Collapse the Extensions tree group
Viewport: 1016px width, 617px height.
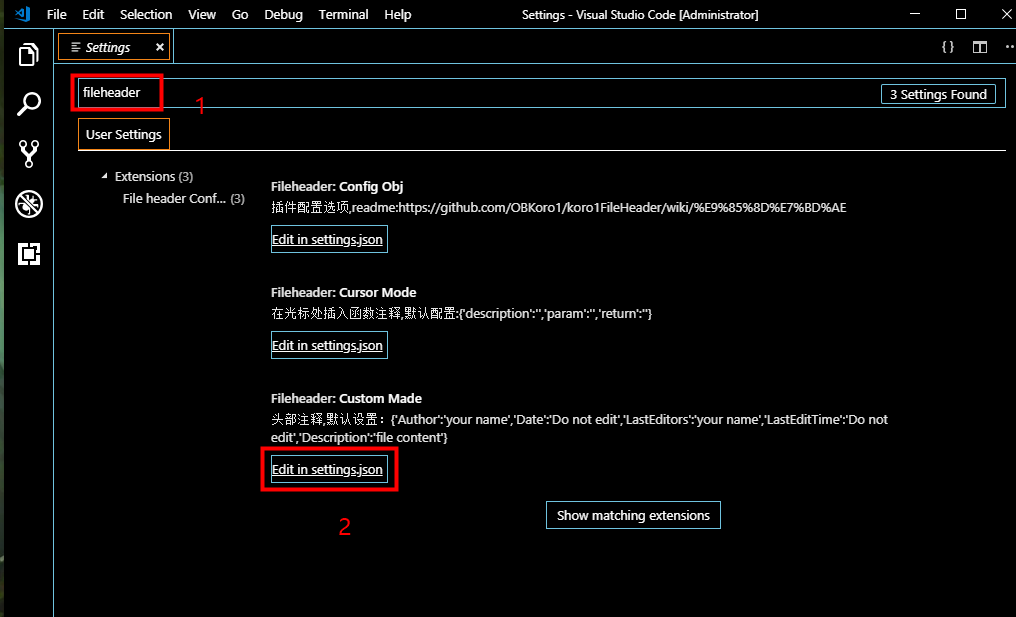104,176
